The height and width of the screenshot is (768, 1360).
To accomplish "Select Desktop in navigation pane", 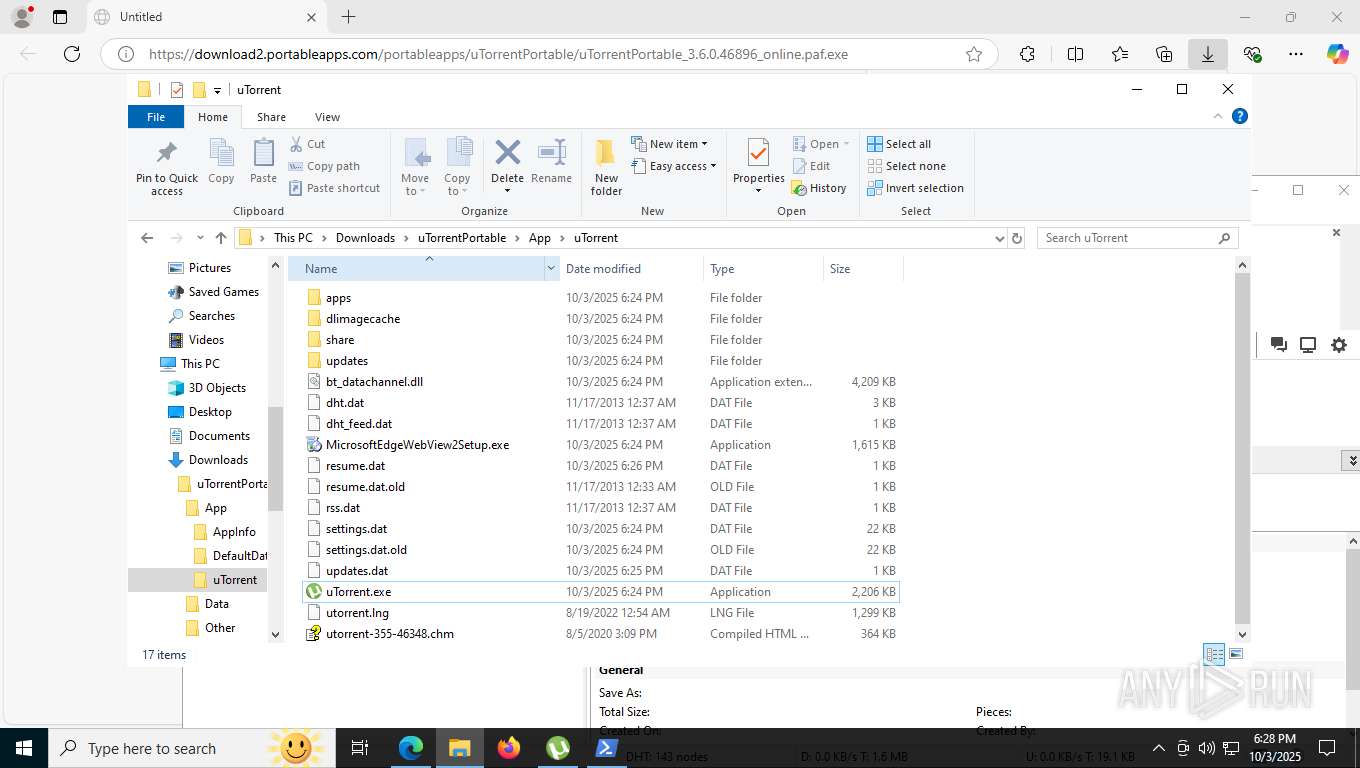I will click(x=209, y=412).
